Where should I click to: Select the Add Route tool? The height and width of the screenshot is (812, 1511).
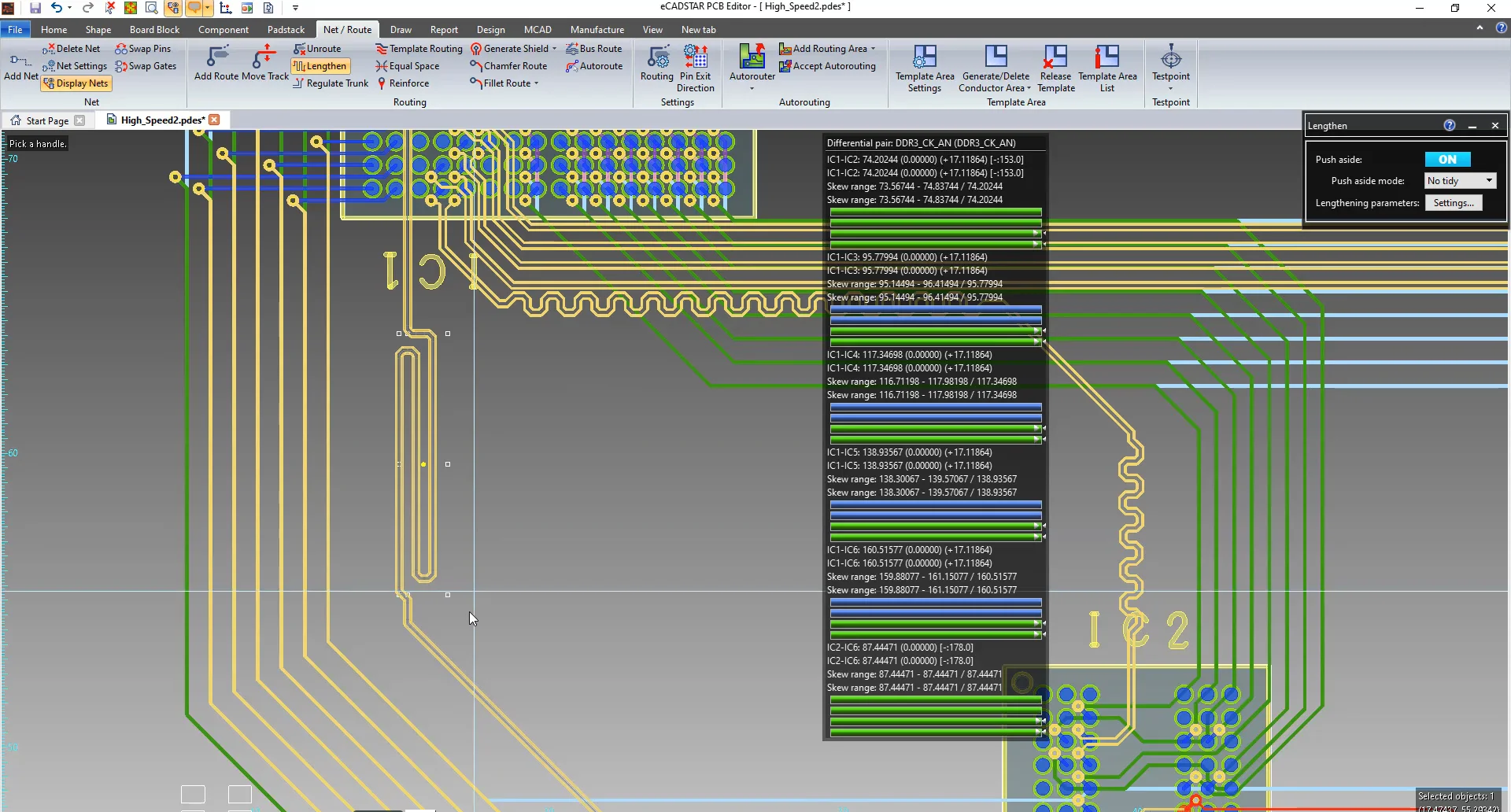(216, 63)
